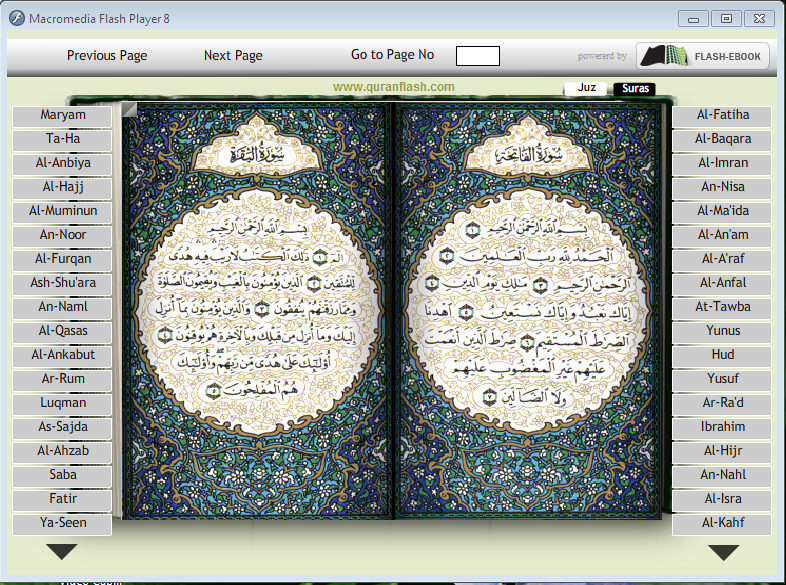Viewport: 786px width, 585px height.
Task: Open sura Al-Kahf
Action: [722, 525]
